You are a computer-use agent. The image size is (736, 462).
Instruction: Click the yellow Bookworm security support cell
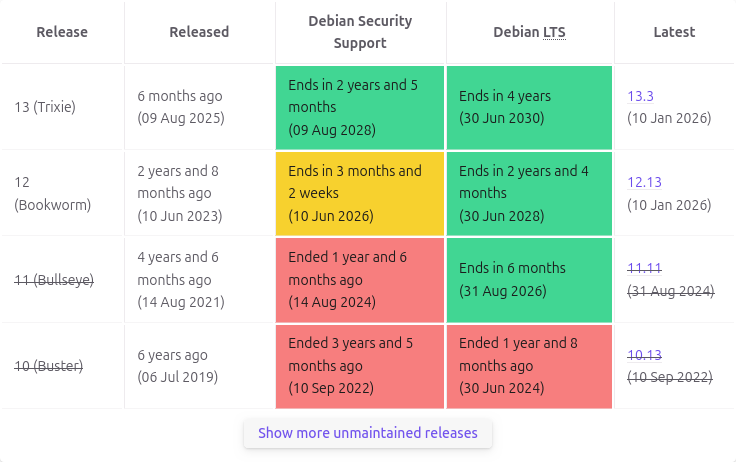click(360, 193)
